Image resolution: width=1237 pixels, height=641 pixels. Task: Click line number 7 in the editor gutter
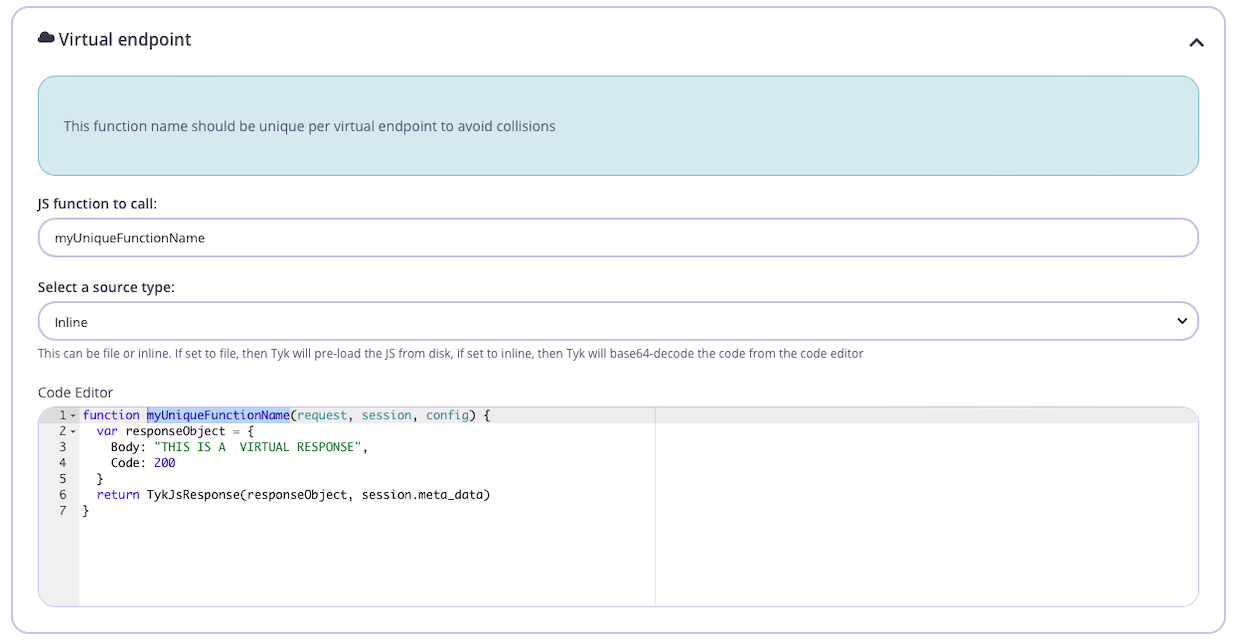62,510
